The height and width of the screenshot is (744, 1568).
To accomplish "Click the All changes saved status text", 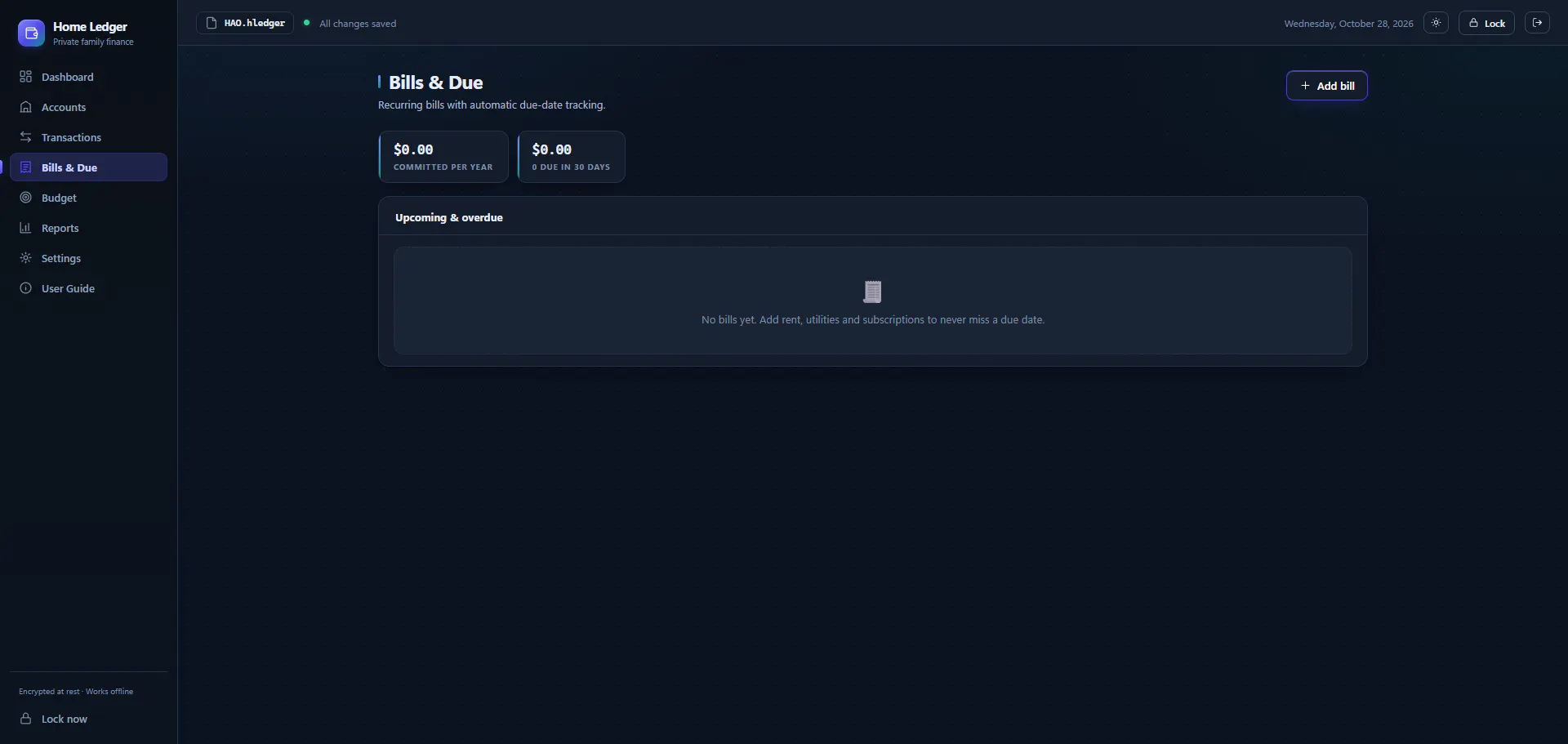I will tap(358, 24).
